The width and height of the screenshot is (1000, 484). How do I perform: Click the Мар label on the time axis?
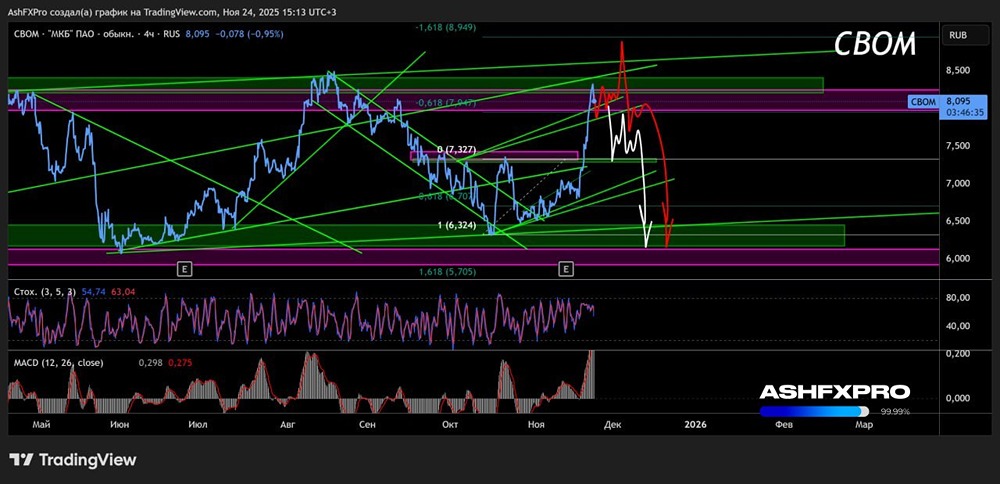coord(864,424)
